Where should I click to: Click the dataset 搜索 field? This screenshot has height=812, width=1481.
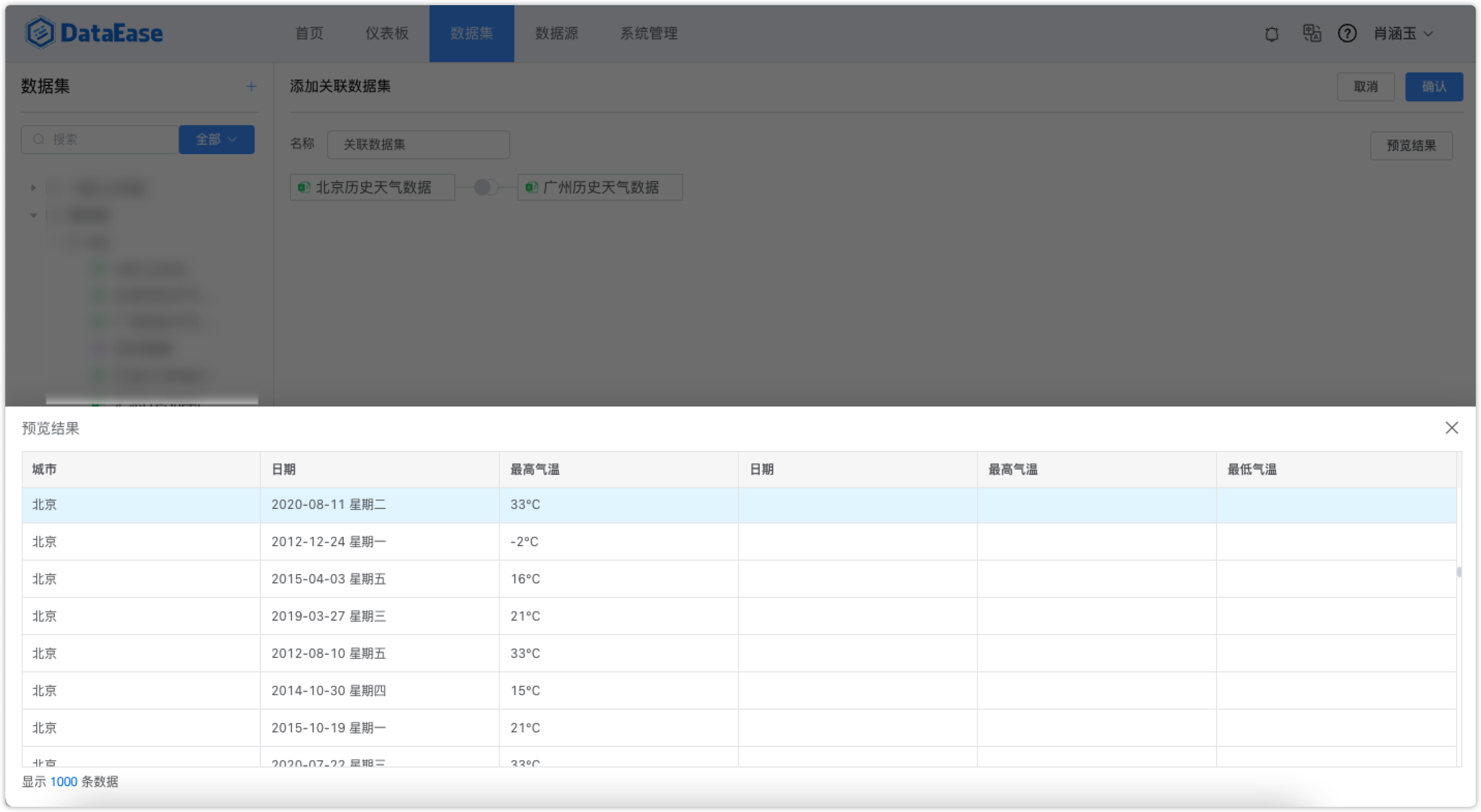tap(100, 139)
